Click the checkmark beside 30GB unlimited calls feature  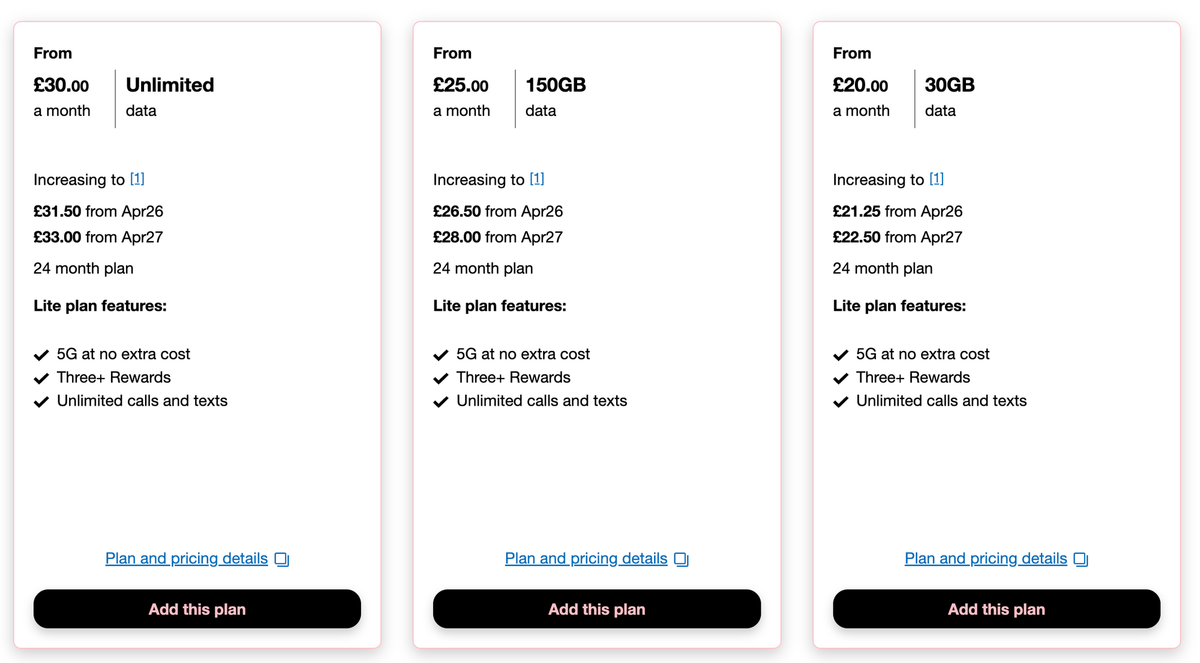coord(840,400)
